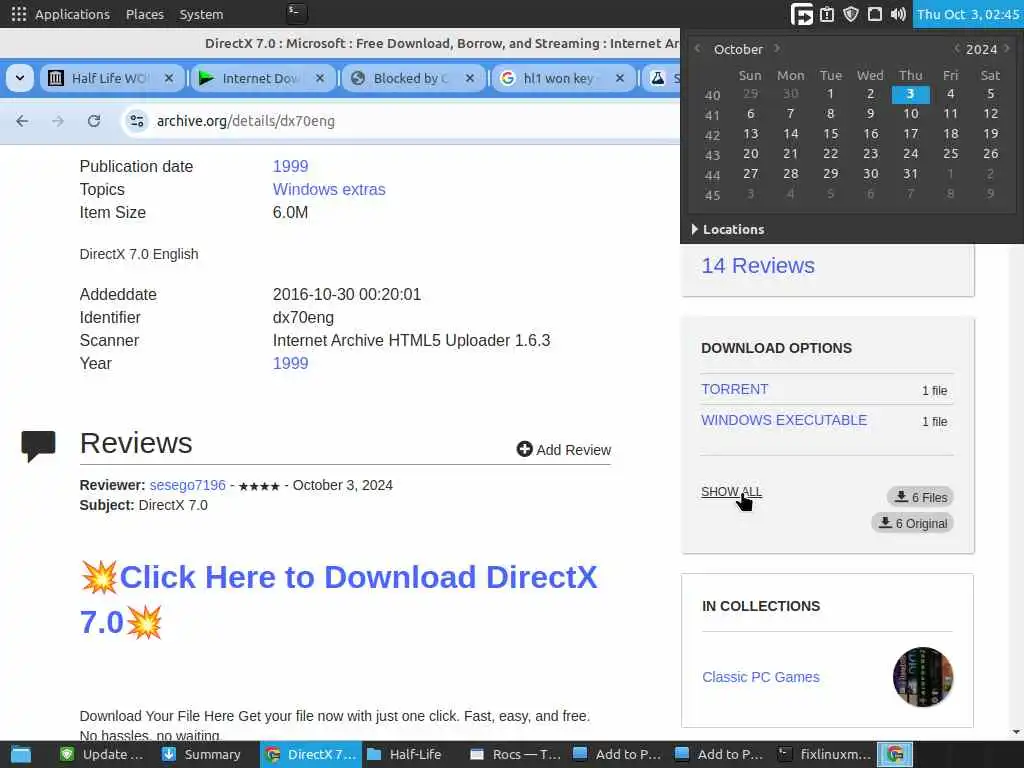1024x768 pixels.
Task: Select October 3 in the calendar
Action: pos(910,94)
